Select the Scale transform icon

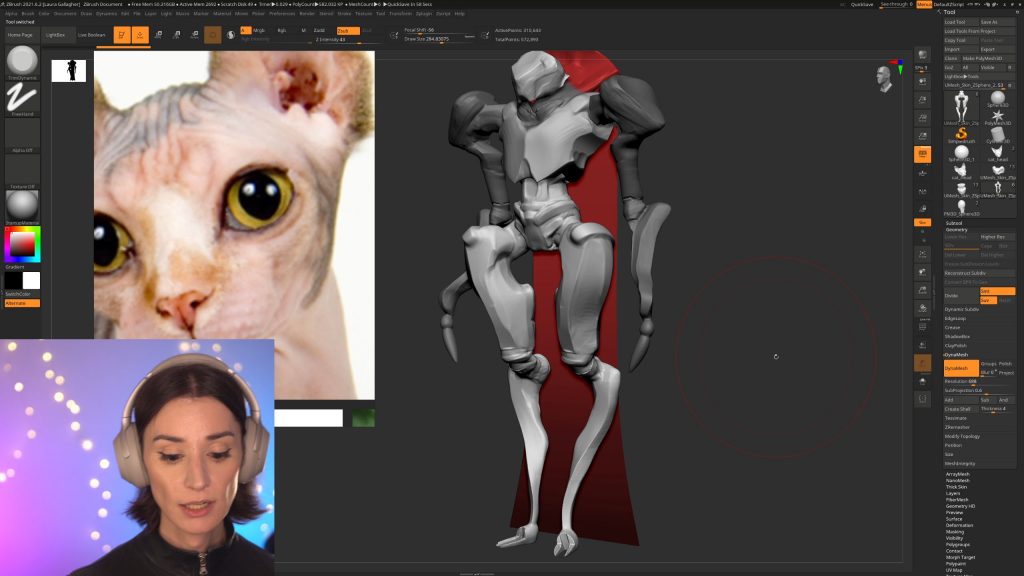click(176, 35)
